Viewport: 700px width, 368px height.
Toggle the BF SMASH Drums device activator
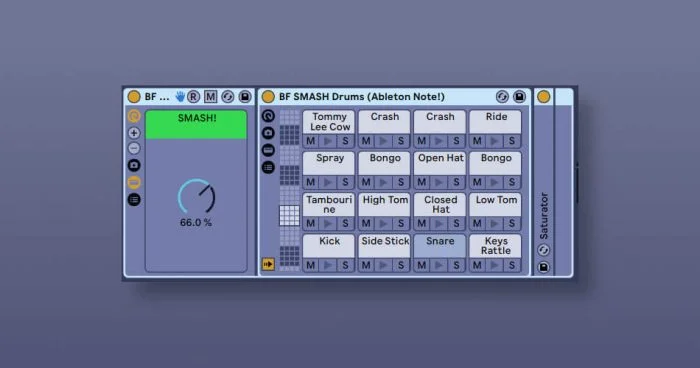point(268,96)
